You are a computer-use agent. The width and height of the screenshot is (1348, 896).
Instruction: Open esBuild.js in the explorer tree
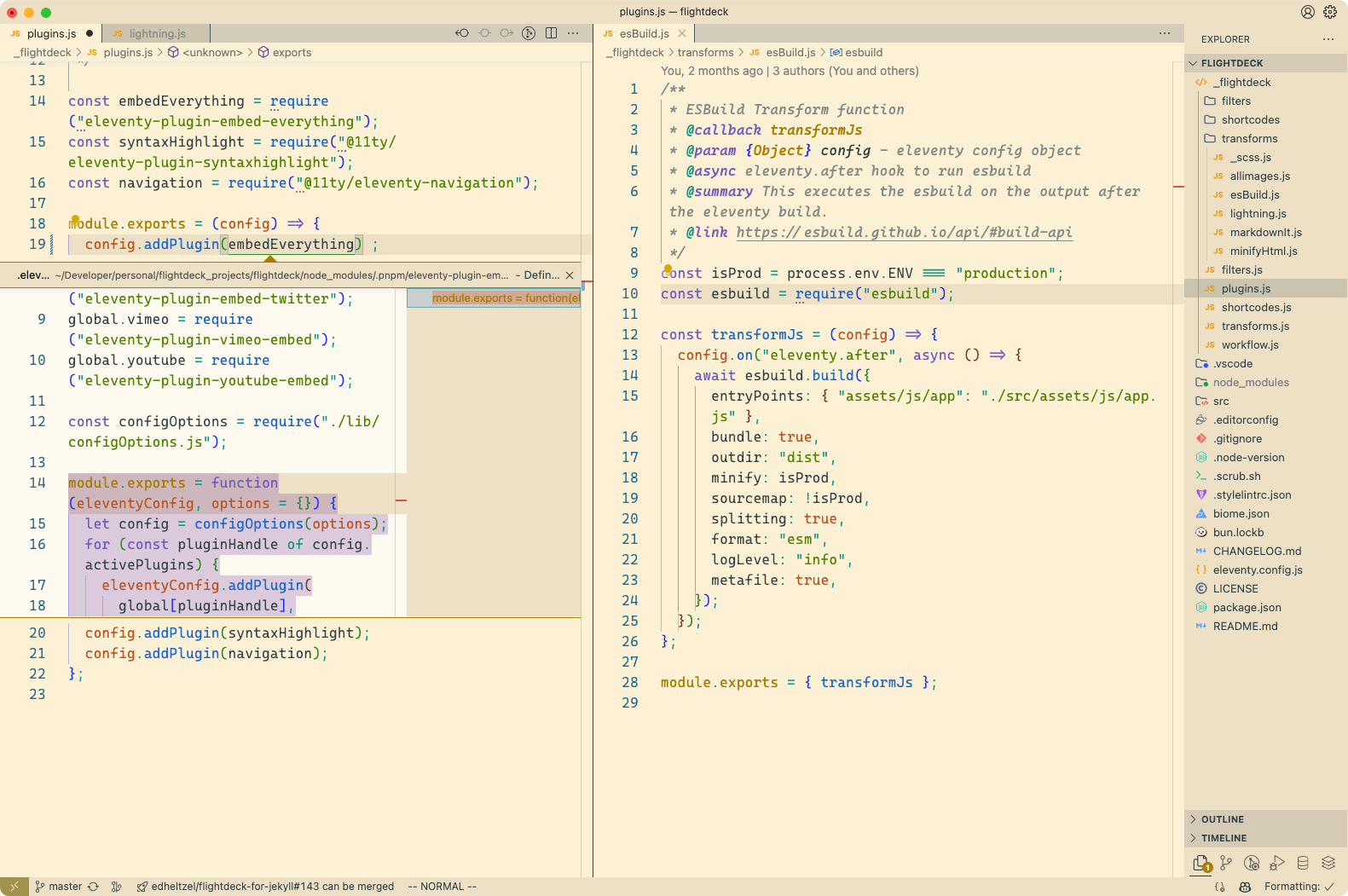[x=1266, y=194]
